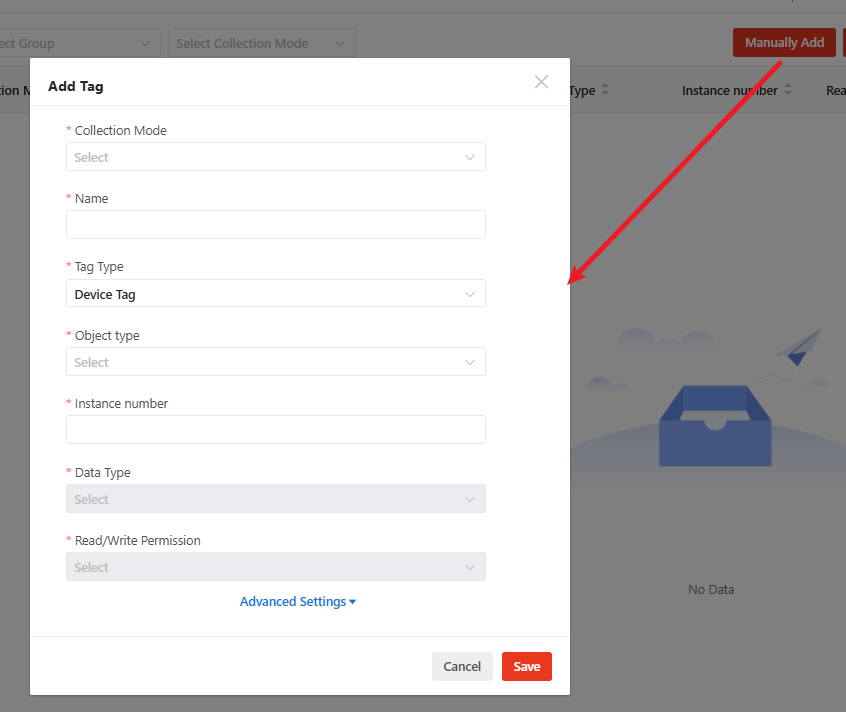Open the Select Collection Mode filter
This screenshot has width=846, height=712.
[262, 43]
